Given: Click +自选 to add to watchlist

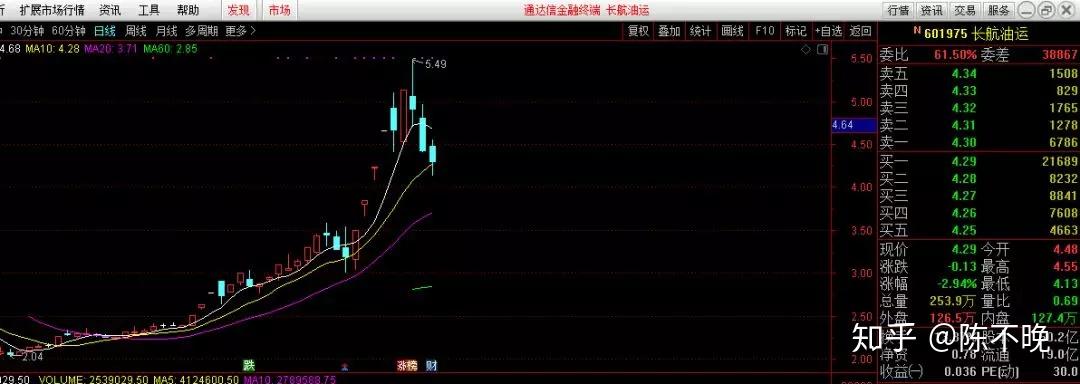Looking at the screenshot, I should pos(829,31).
